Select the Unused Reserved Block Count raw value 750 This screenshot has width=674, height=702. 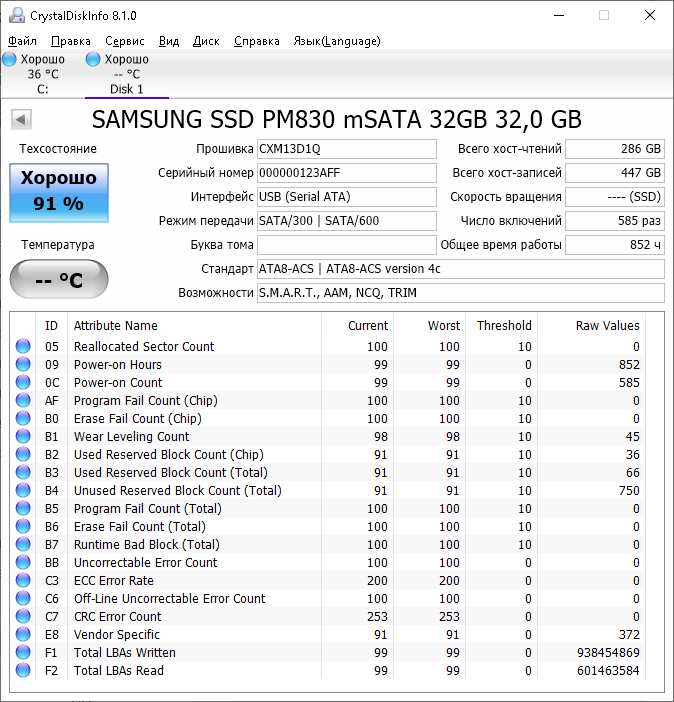[629, 491]
